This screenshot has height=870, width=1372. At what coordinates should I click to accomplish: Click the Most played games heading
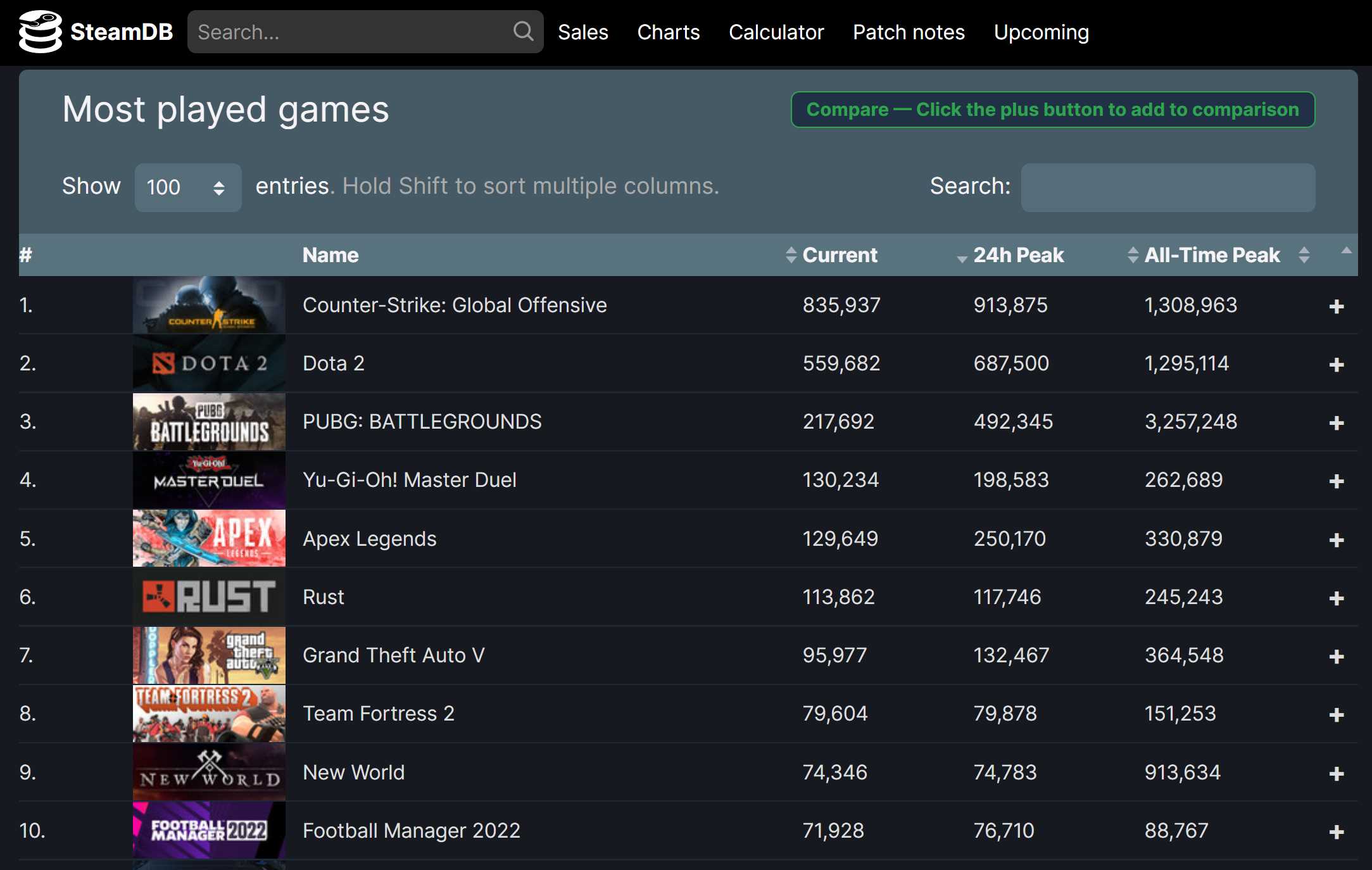click(225, 110)
